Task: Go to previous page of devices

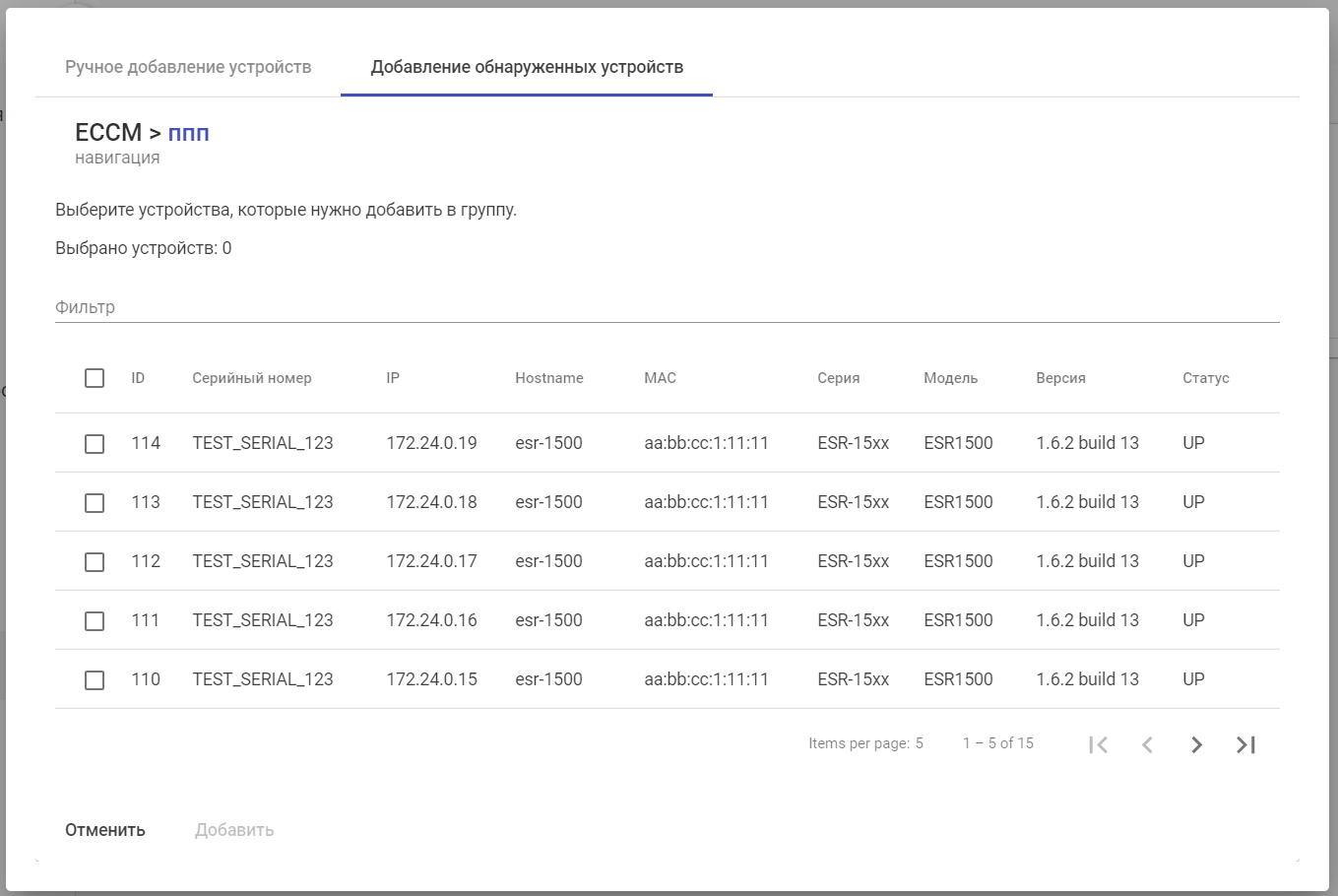Action: pyautogui.click(x=1147, y=744)
